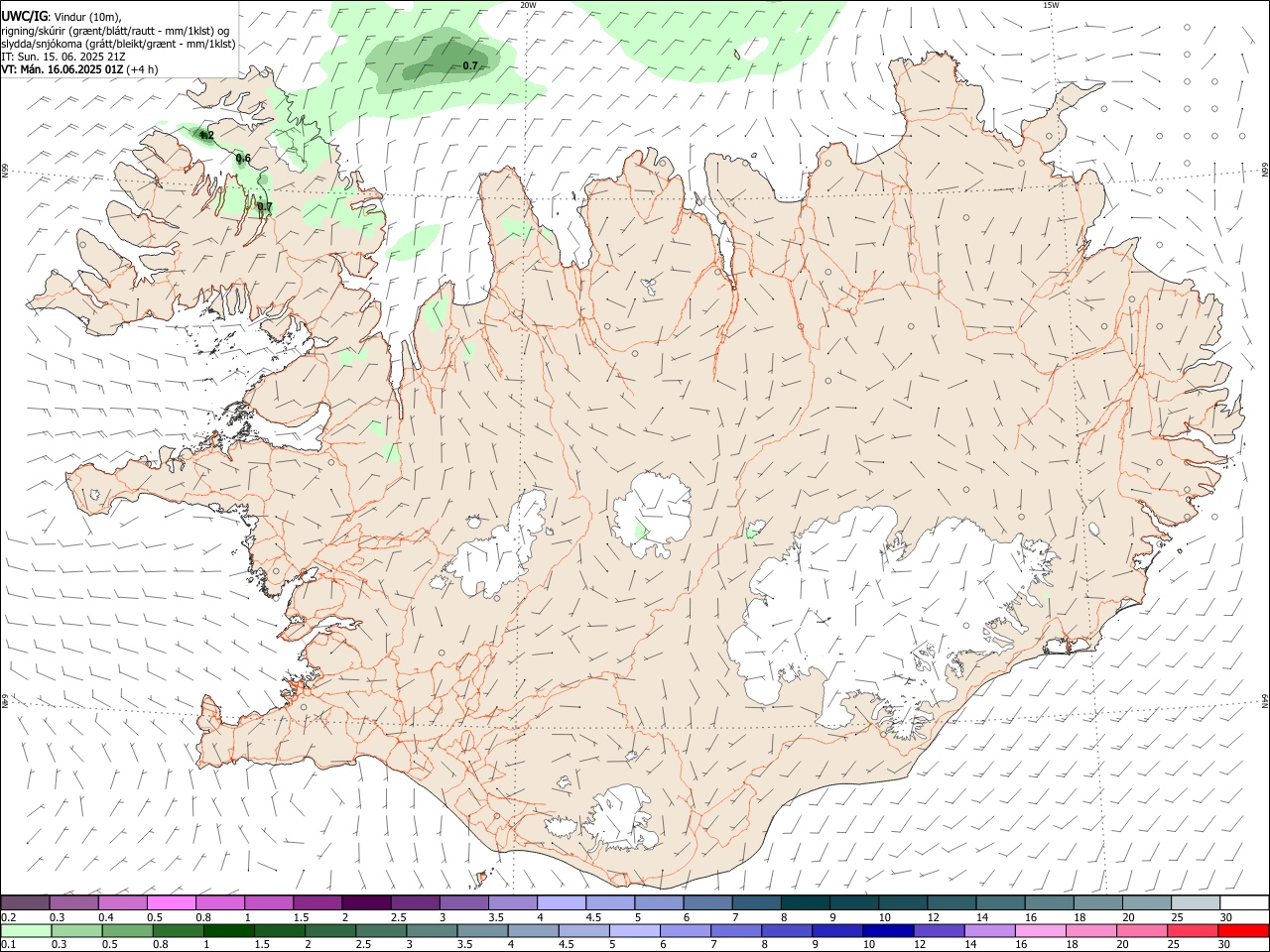Viewport: 1270px width, 952px height.
Task: Pick lower legend bright red swatch after 30
Action: click(1242, 930)
